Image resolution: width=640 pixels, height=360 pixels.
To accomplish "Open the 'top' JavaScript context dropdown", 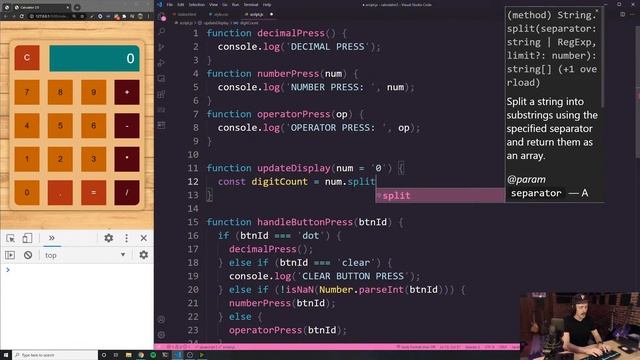I will 84,255.
